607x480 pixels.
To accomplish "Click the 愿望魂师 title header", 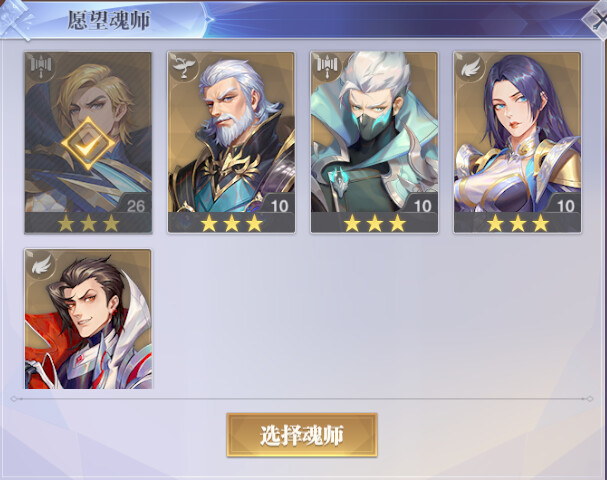I will [x=109, y=20].
